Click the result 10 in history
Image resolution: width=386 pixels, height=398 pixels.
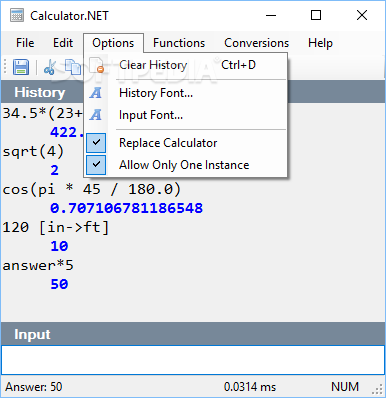(59, 246)
